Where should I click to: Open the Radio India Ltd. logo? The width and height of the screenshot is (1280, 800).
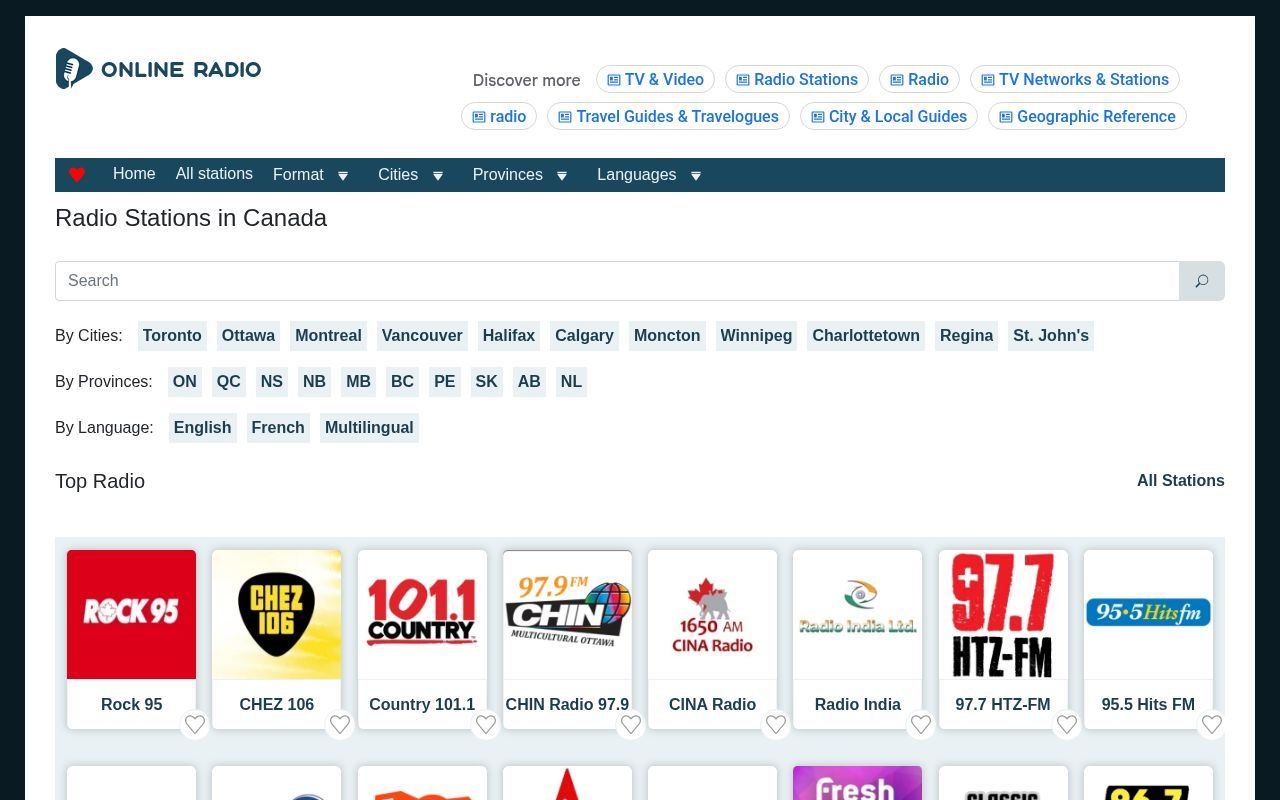pyautogui.click(x=858, y=614)
